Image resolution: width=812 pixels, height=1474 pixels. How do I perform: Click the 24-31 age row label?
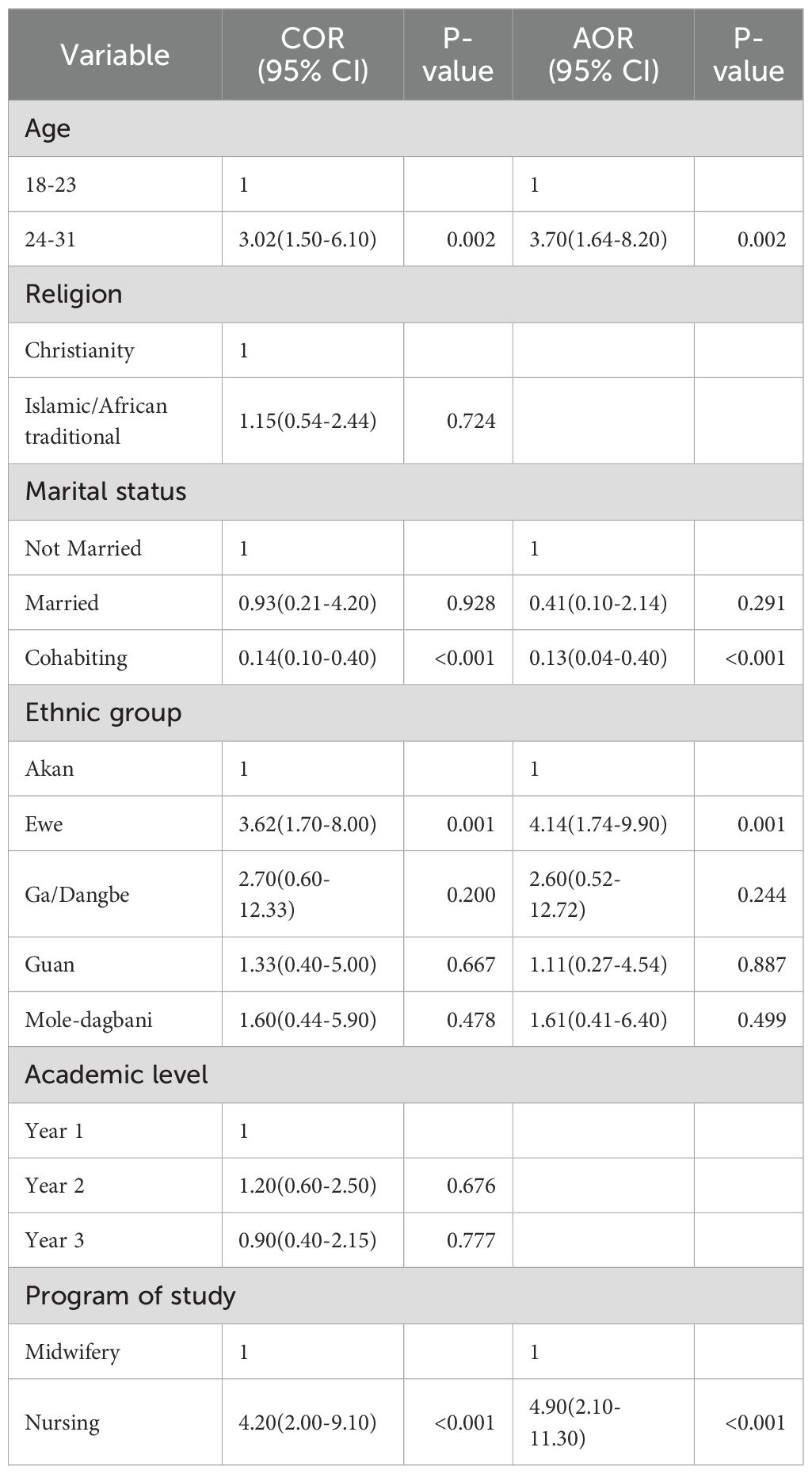[51, 239]
